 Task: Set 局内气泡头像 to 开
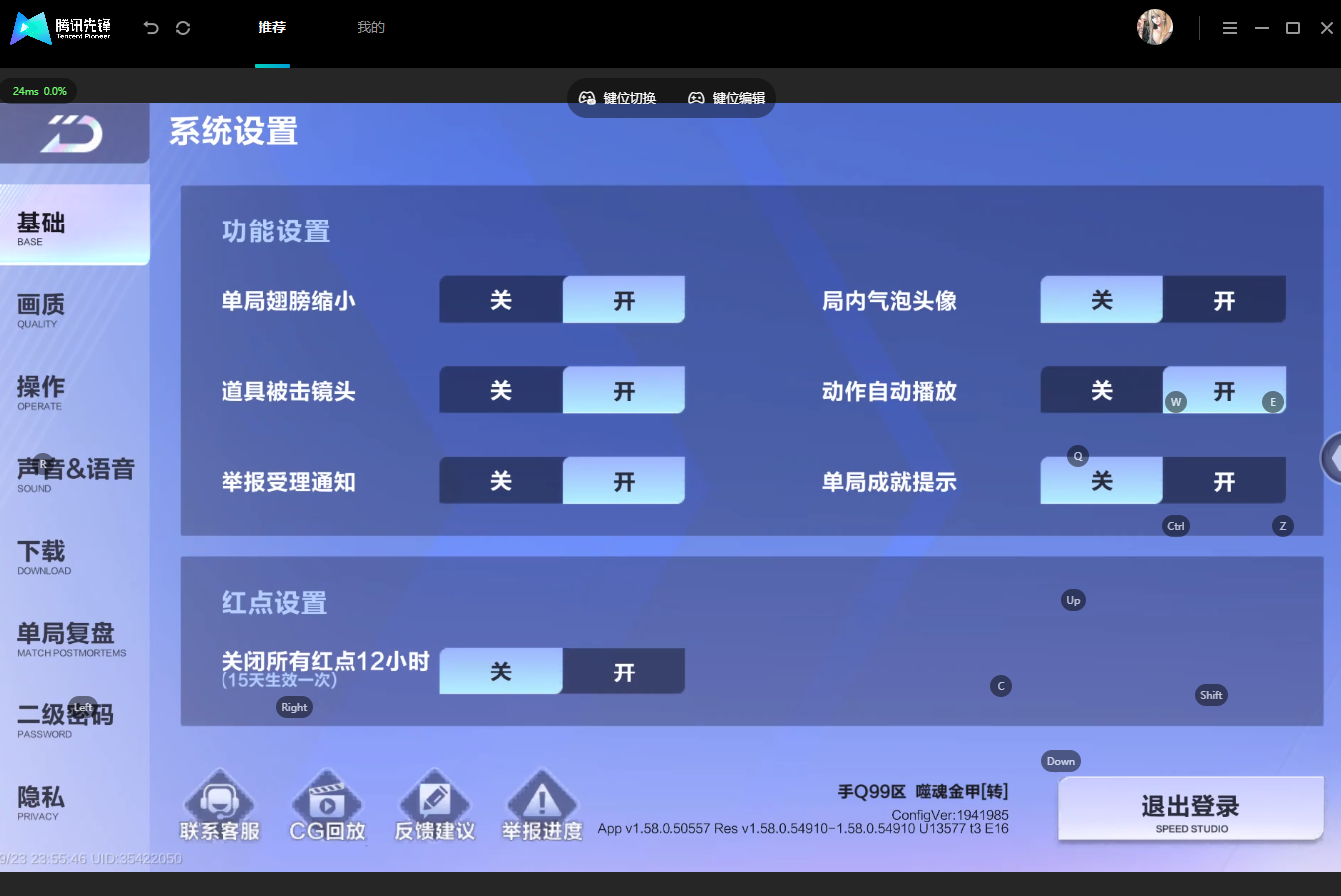tap(1224, 300)
